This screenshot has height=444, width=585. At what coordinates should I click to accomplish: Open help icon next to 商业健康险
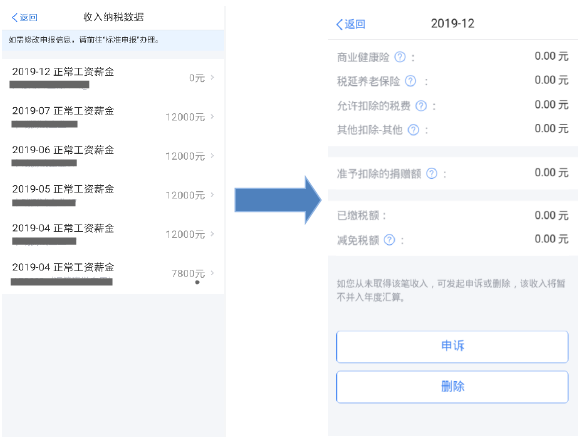click(400, 57)
